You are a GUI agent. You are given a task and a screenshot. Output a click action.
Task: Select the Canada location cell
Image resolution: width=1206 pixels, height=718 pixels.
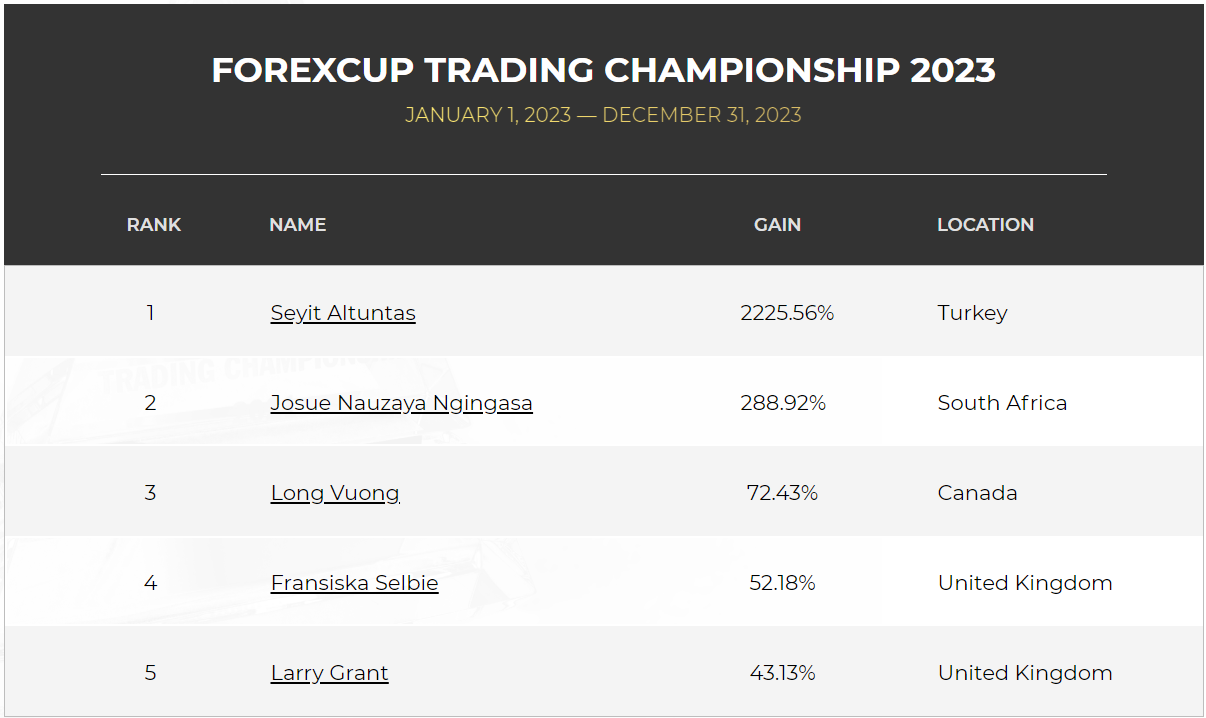[x=977, y=493]
